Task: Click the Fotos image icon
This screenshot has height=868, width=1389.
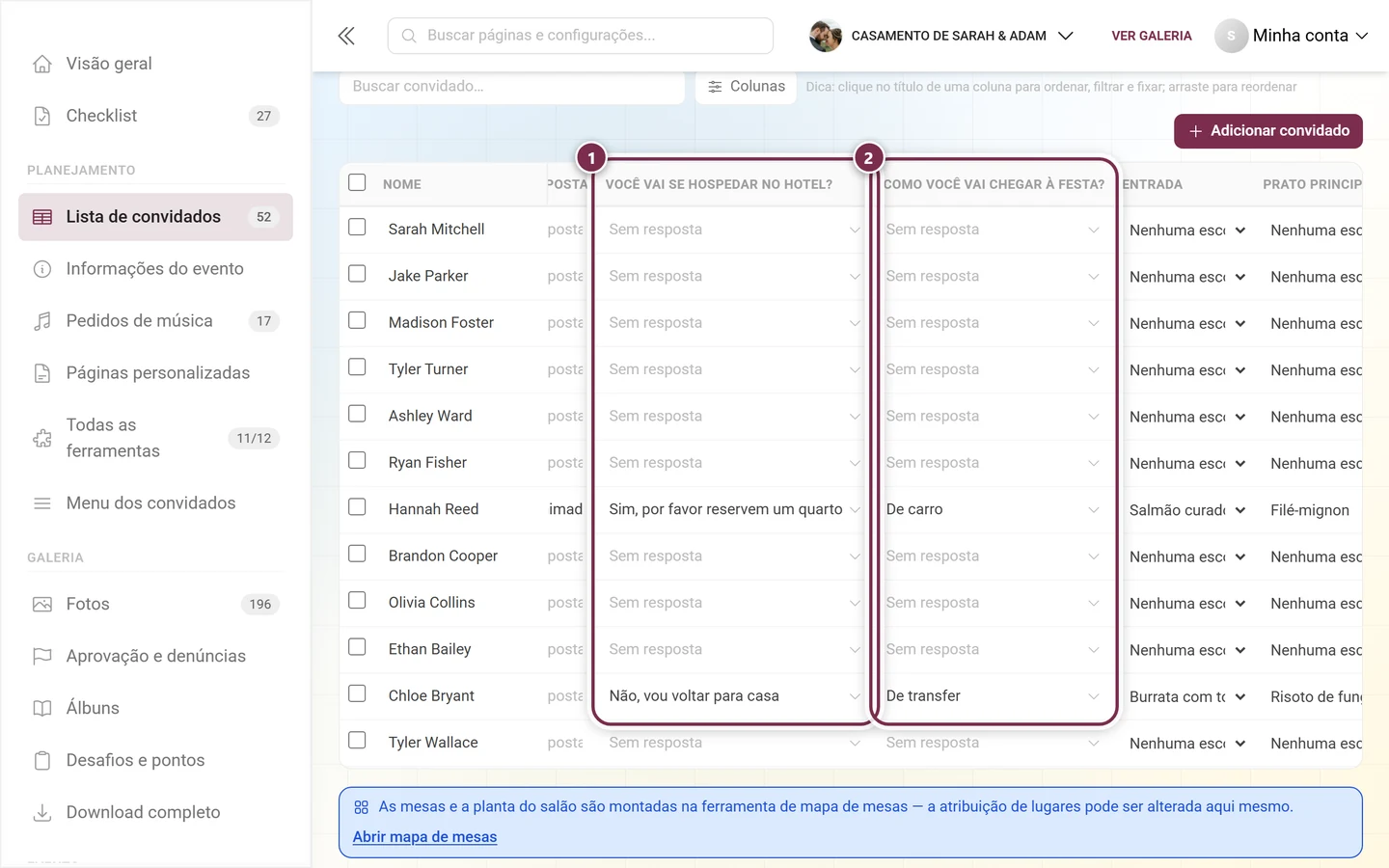Action: coord(42,605)
